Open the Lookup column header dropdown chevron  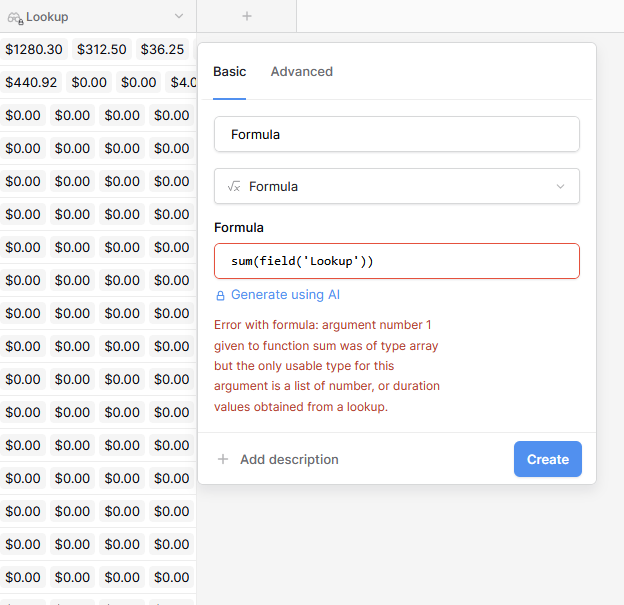pyautogui.click(x=179, y=17)
